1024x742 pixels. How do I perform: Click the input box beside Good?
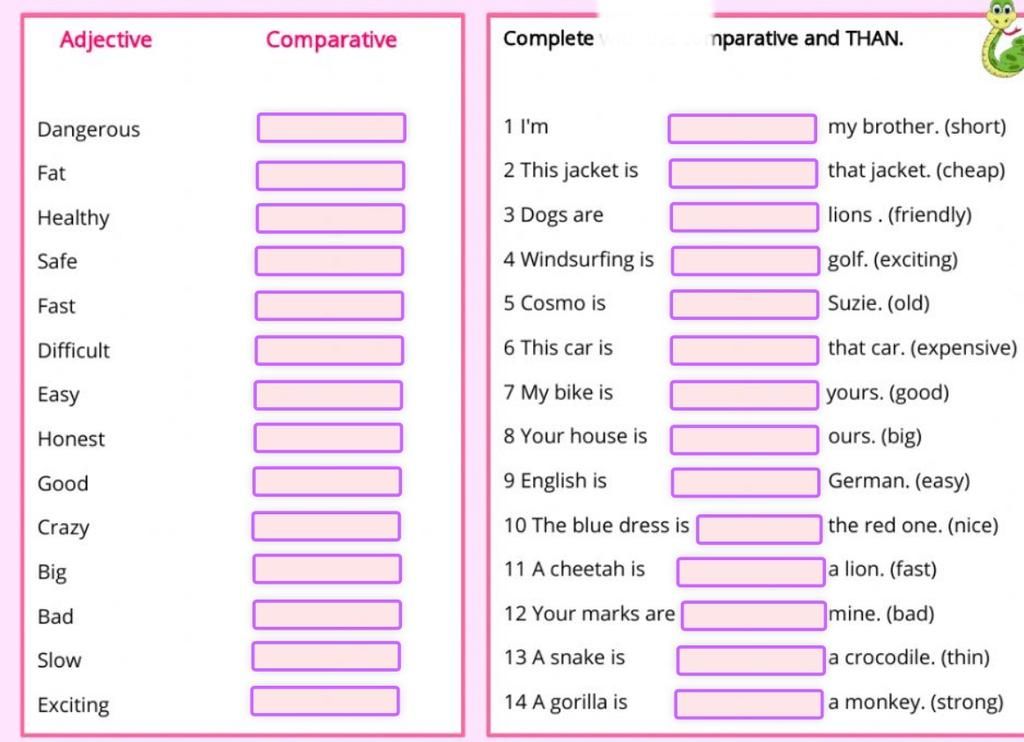click(327, 482)
